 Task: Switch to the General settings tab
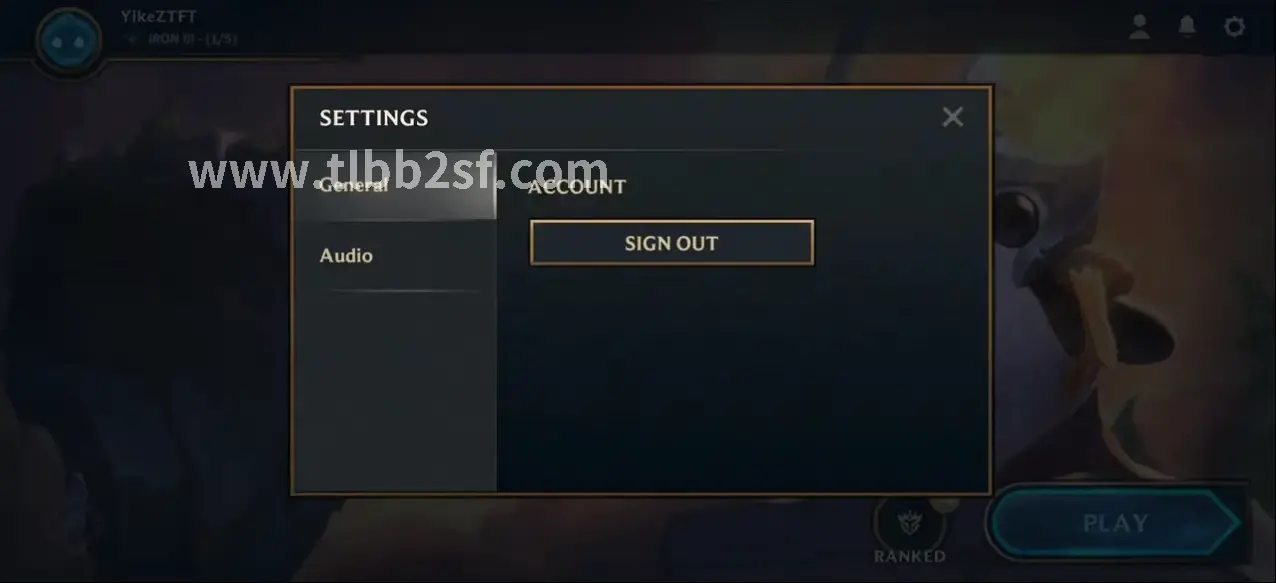coord(396,185)
